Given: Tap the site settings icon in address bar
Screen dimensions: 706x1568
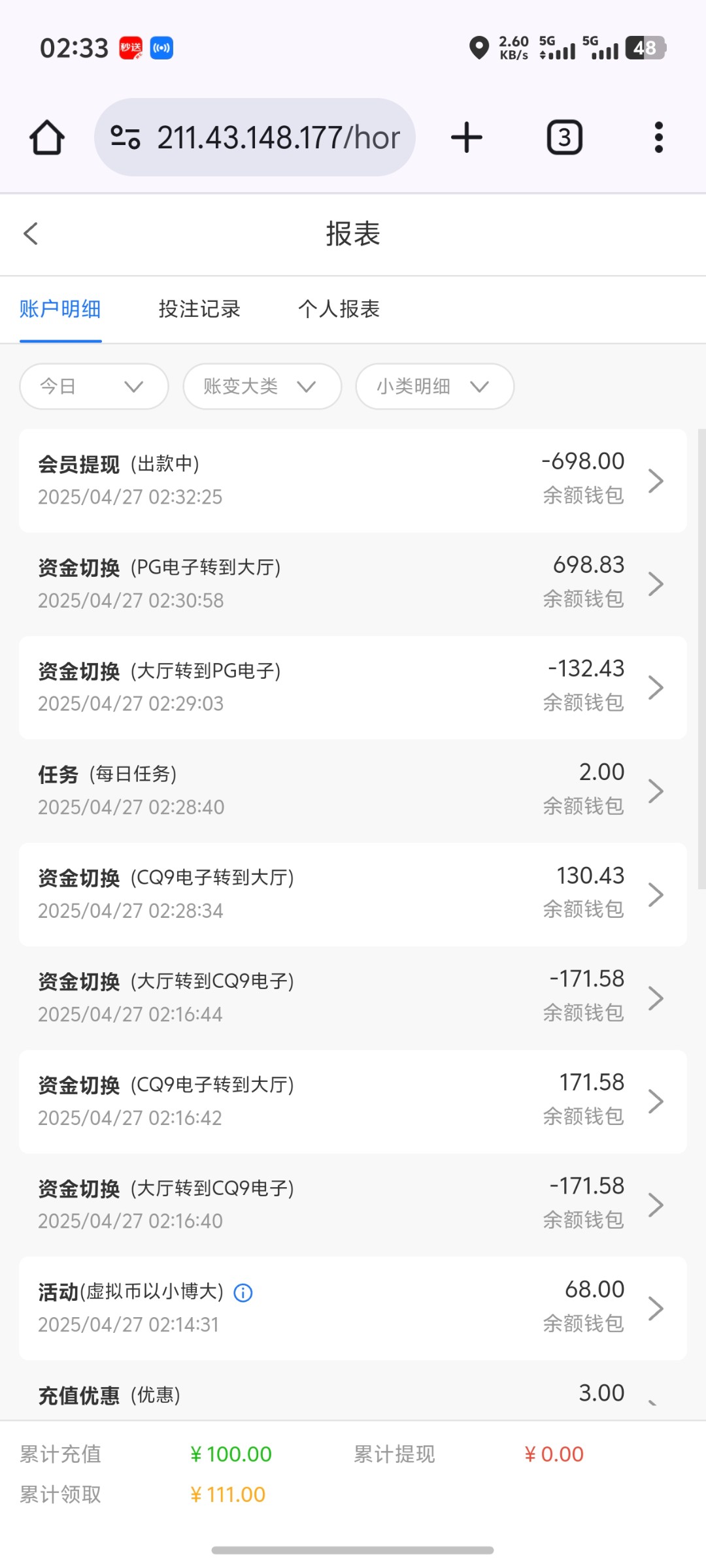Looking at the screenshot, I should [x=126, y=138].
